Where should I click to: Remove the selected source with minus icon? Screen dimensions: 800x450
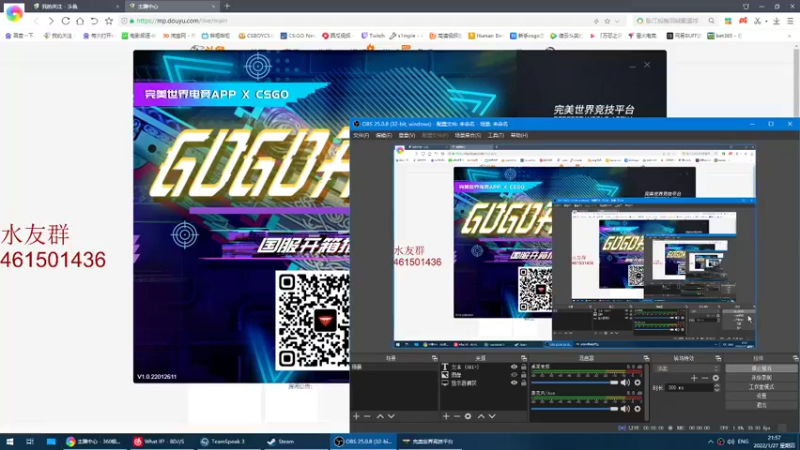click(457, 416)
